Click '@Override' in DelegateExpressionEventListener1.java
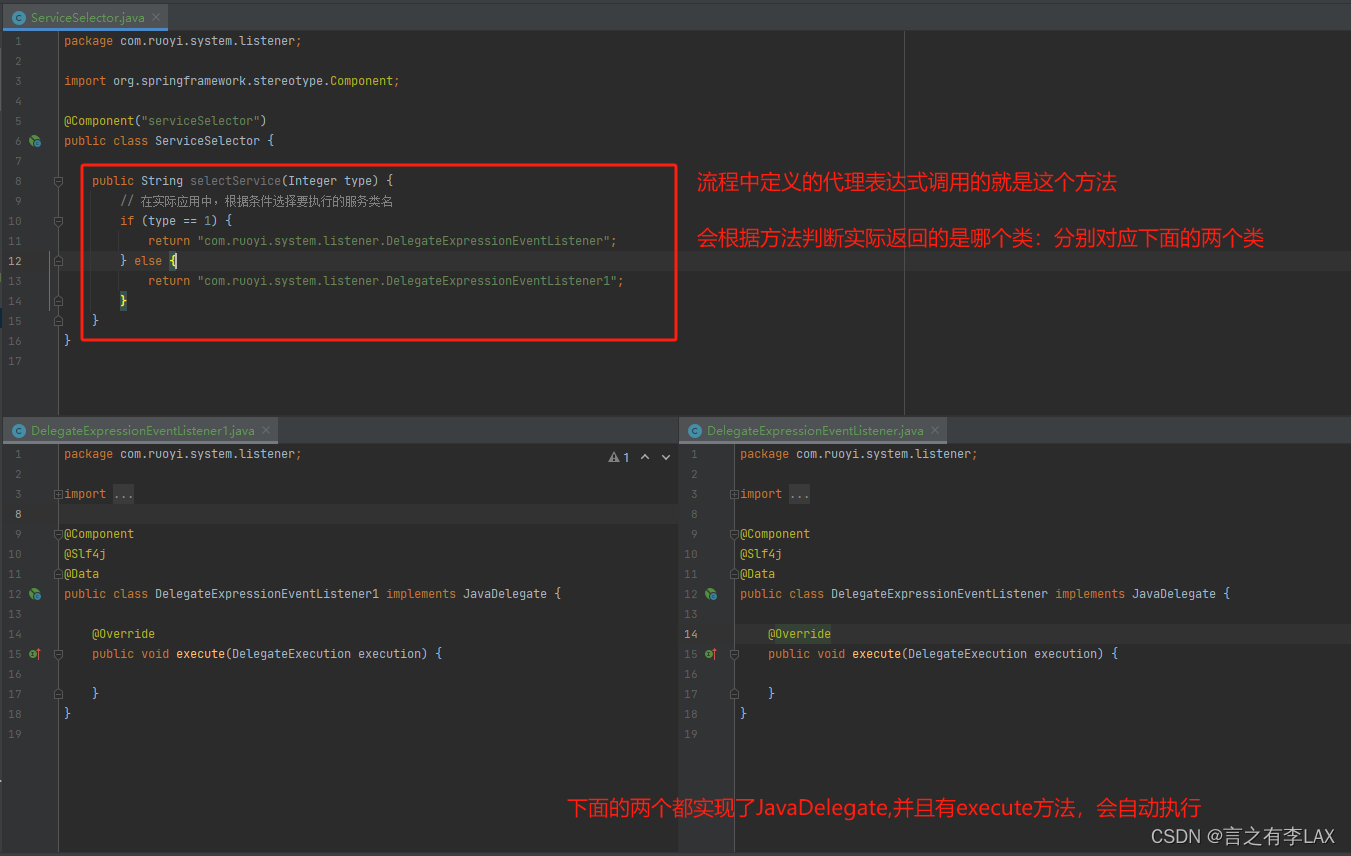This screenshot has height=856, width=1351. (123, 634)
